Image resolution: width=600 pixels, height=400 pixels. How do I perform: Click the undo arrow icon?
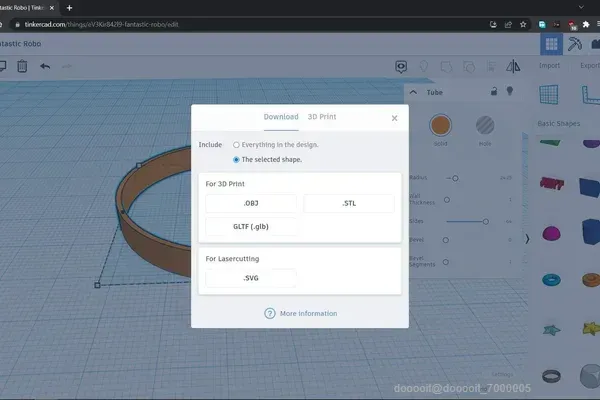[x=45, y=66]
